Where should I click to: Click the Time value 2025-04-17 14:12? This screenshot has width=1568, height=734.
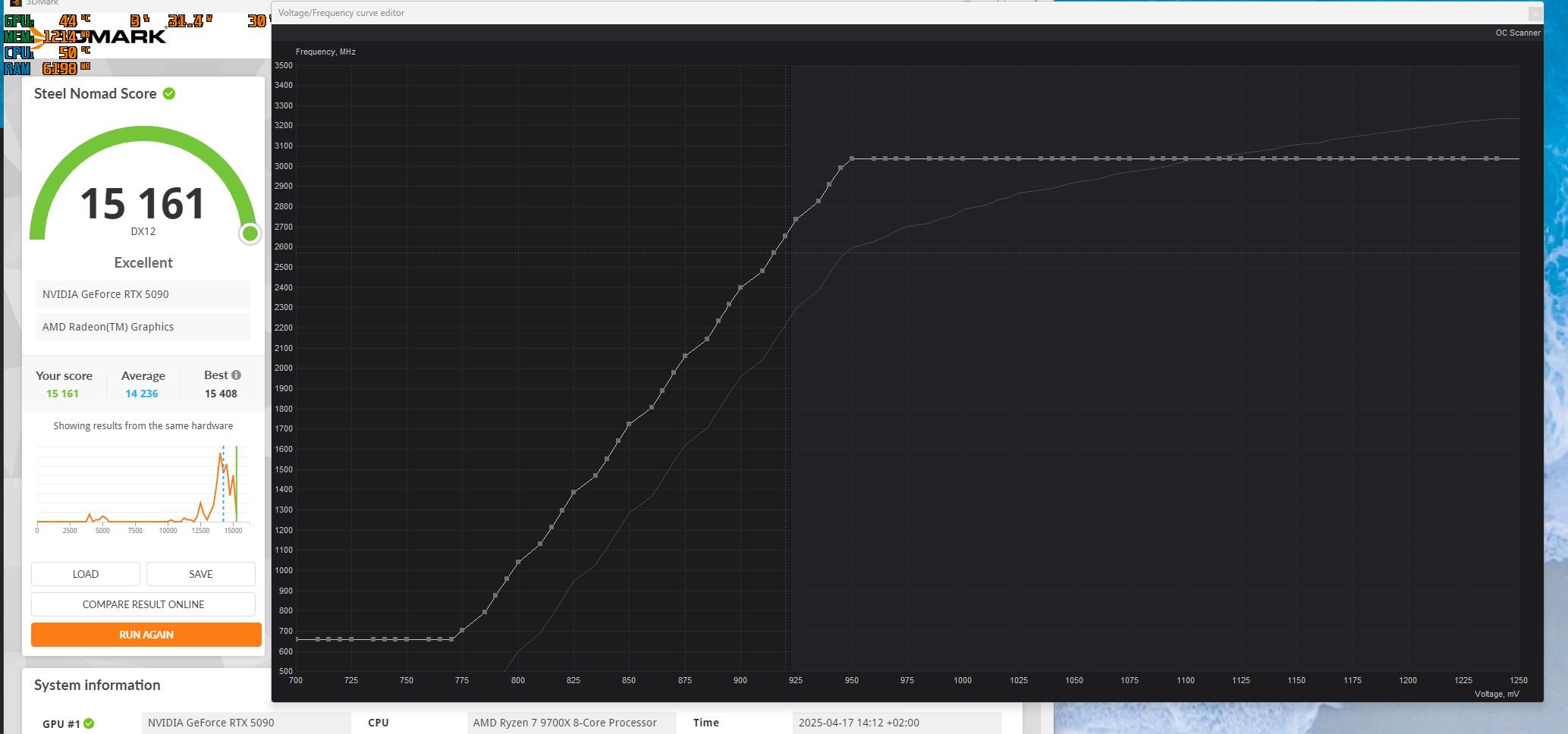point(897,723)
